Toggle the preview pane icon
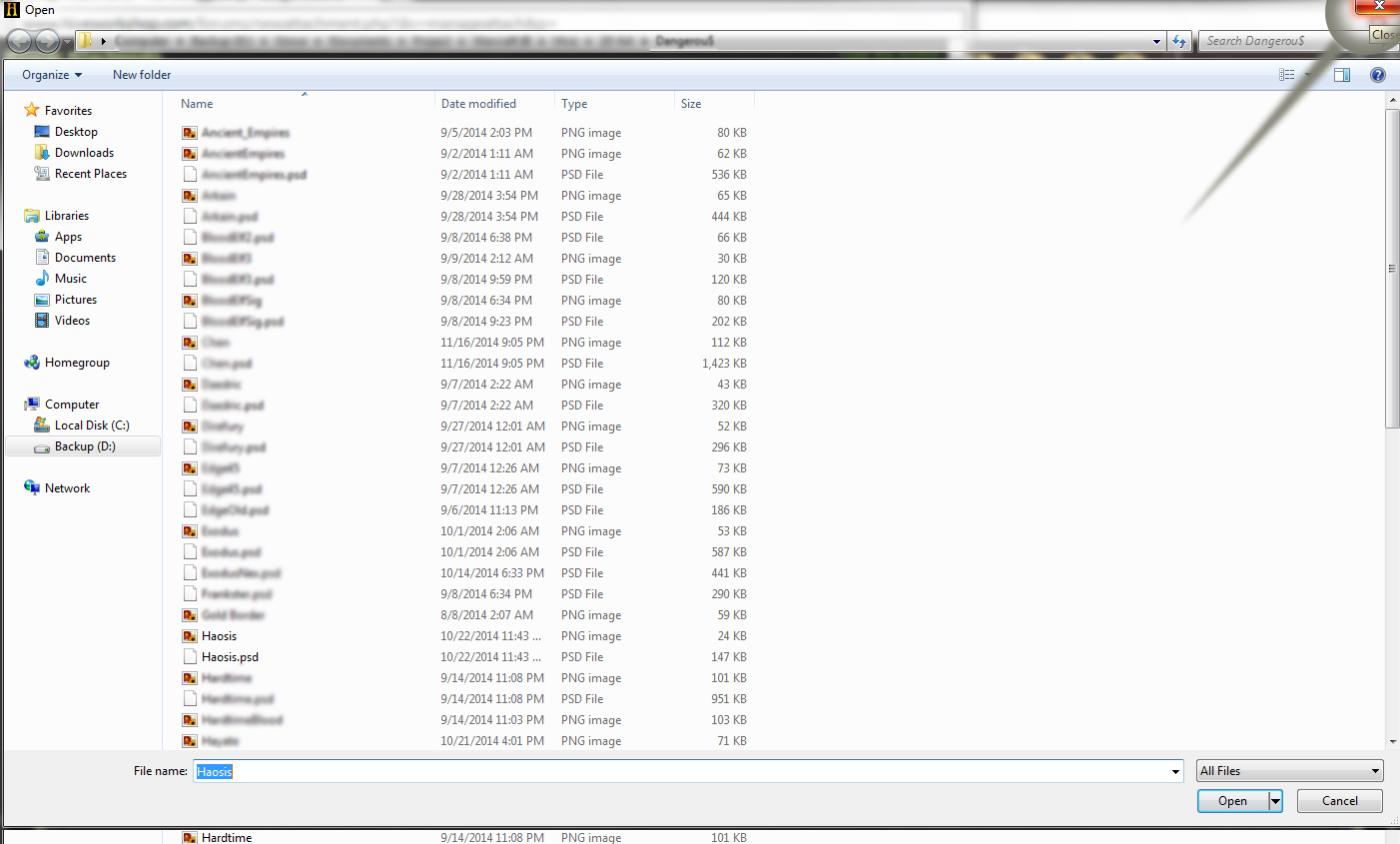Viewport: 1400px width, 844px height. [1342, 75]
